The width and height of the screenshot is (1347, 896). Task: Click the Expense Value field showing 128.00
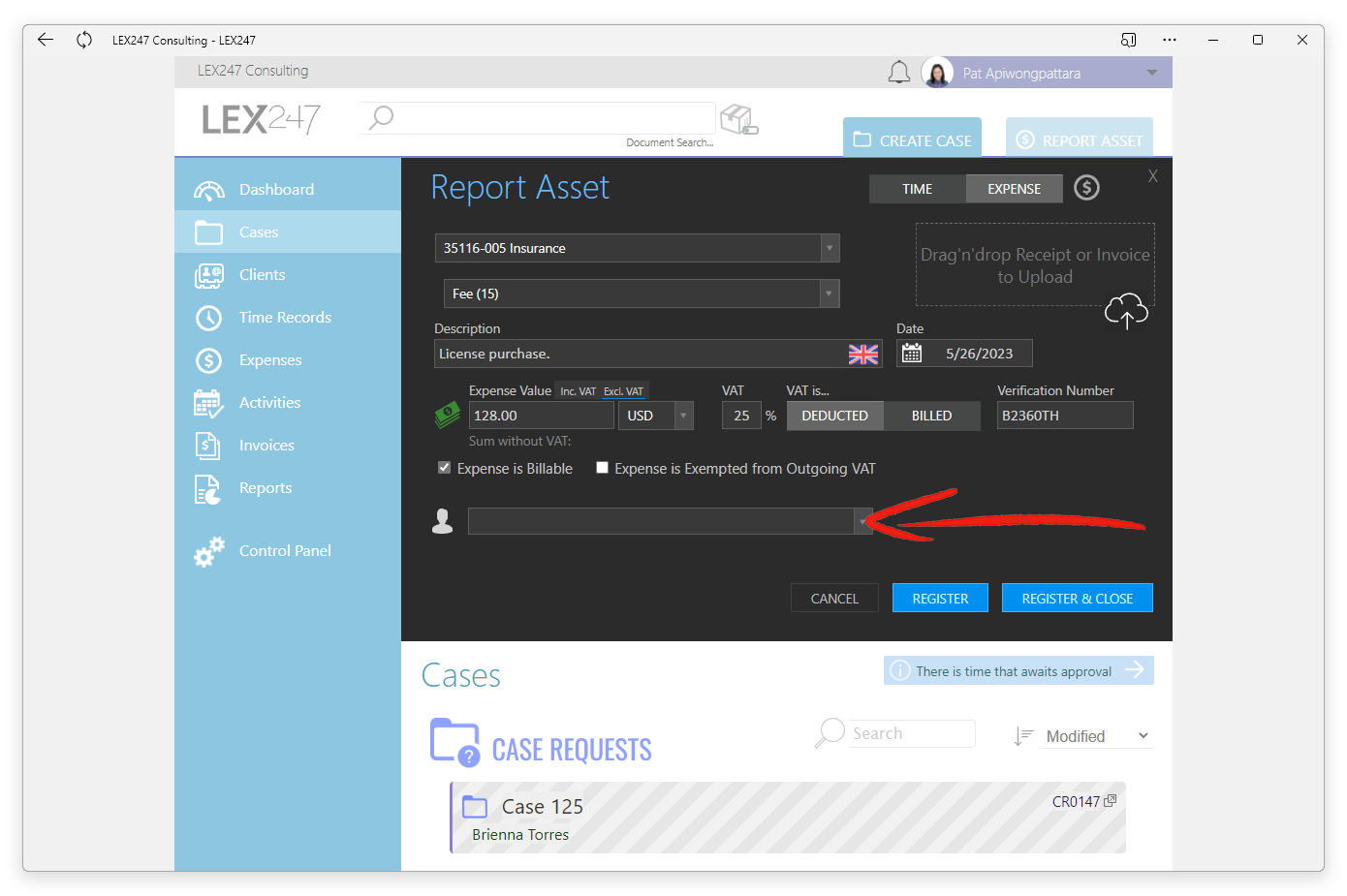pos(541,416)
